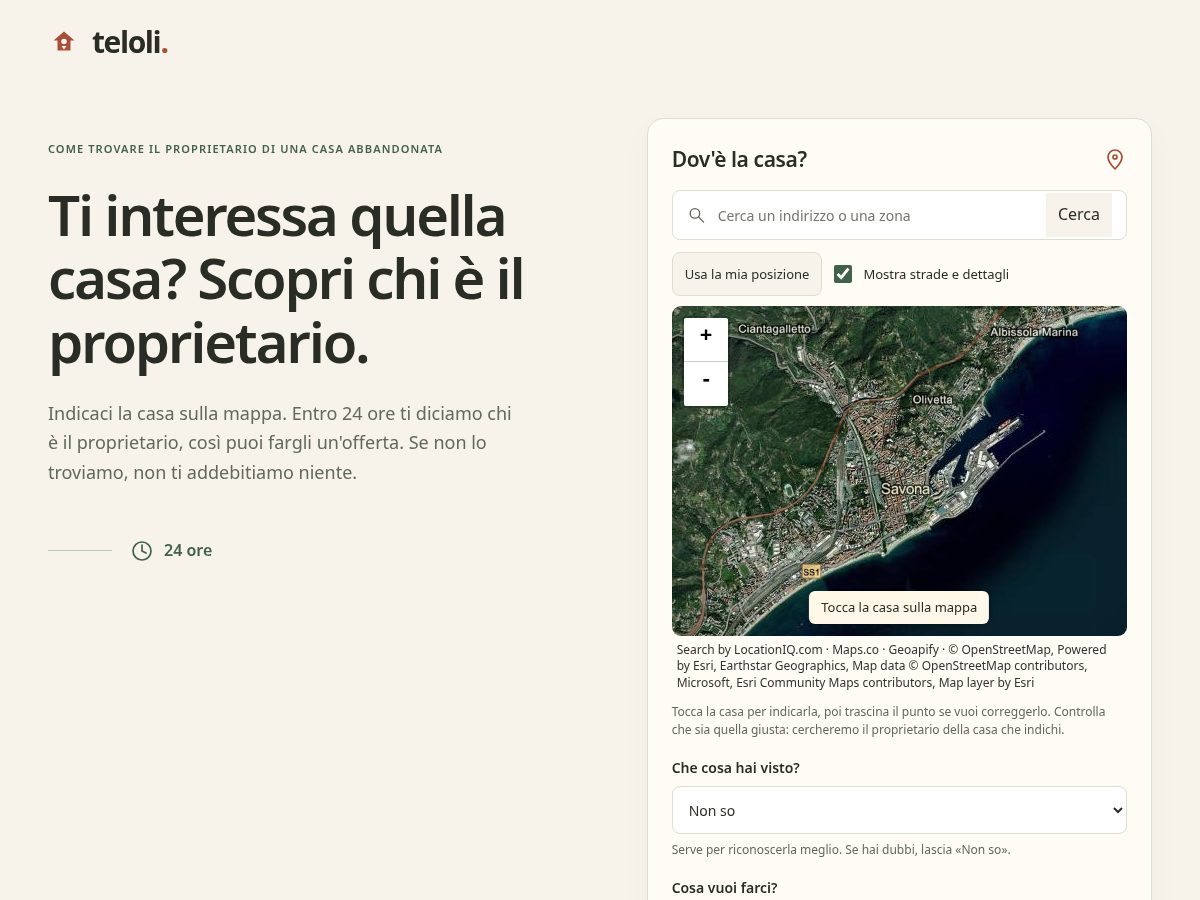Click the Cosa vuoi farci? label
The image size is (1200, 900).
tap(725, 888)
